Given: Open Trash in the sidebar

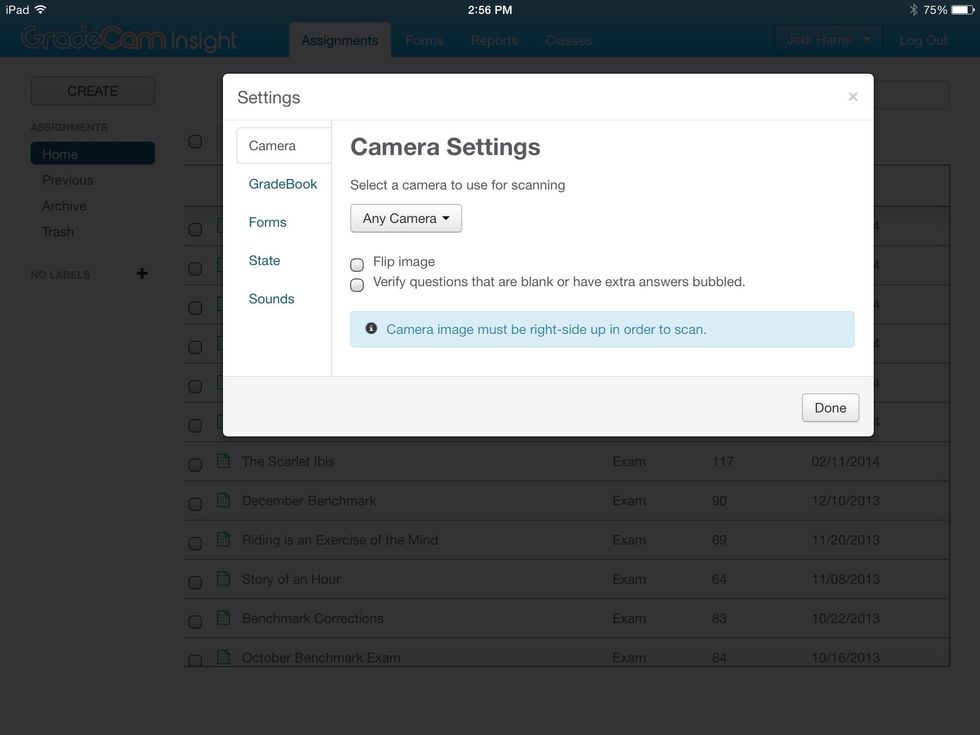Looking at the screenshot, I should click(x=58, y=231).
